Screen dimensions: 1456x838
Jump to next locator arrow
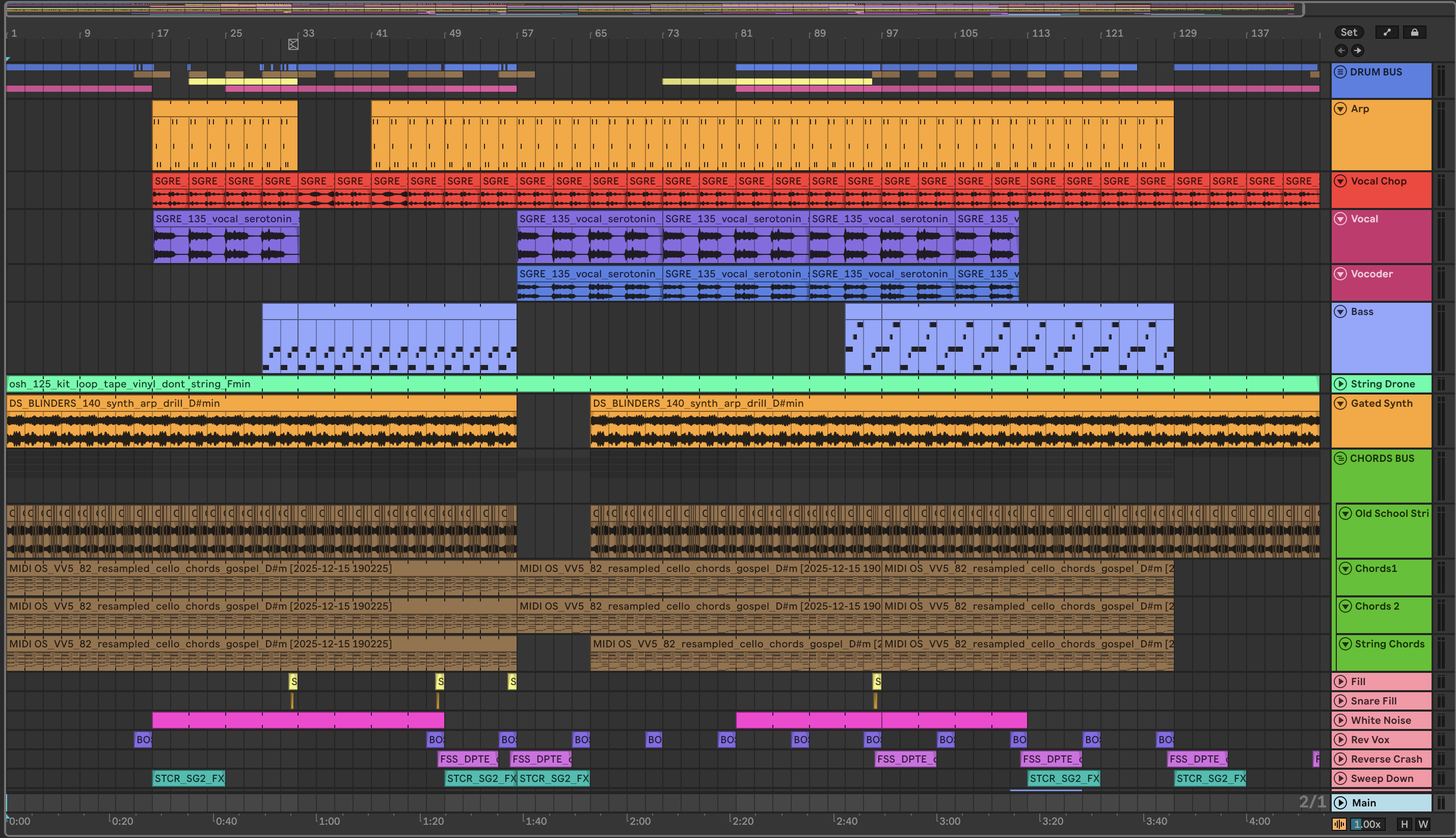click(x=1357, y=50)
